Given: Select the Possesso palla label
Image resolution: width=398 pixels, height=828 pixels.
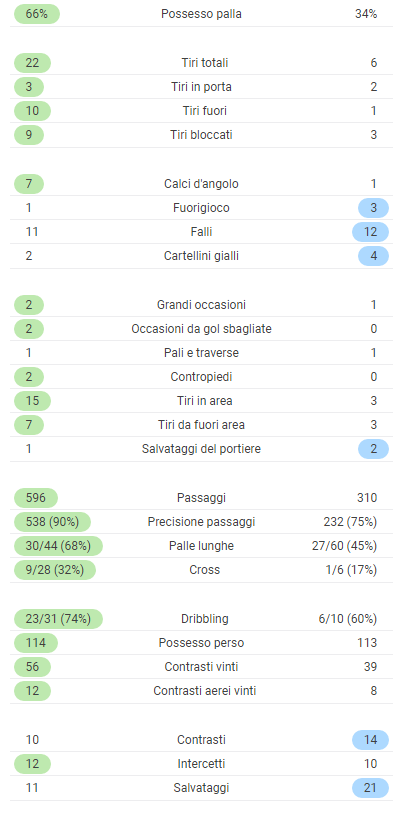Looking at the screenshot, I should click(201, 14).
